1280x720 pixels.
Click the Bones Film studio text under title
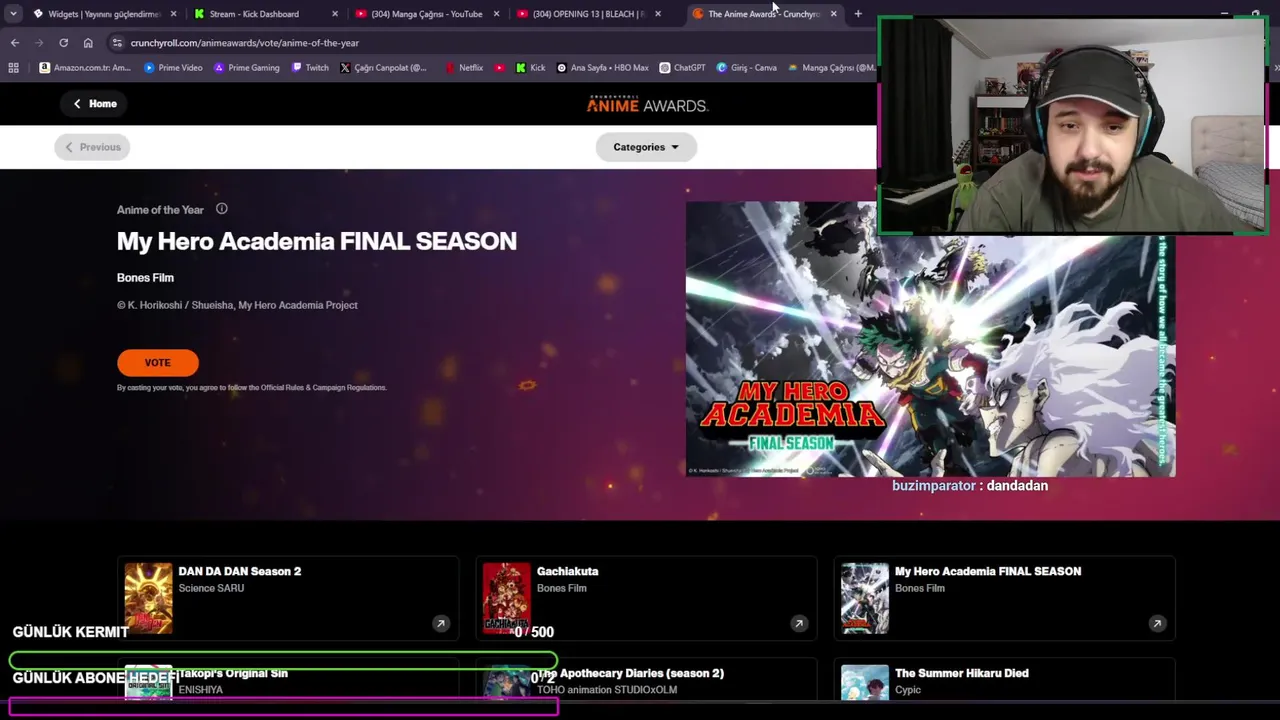click(145, 278)
